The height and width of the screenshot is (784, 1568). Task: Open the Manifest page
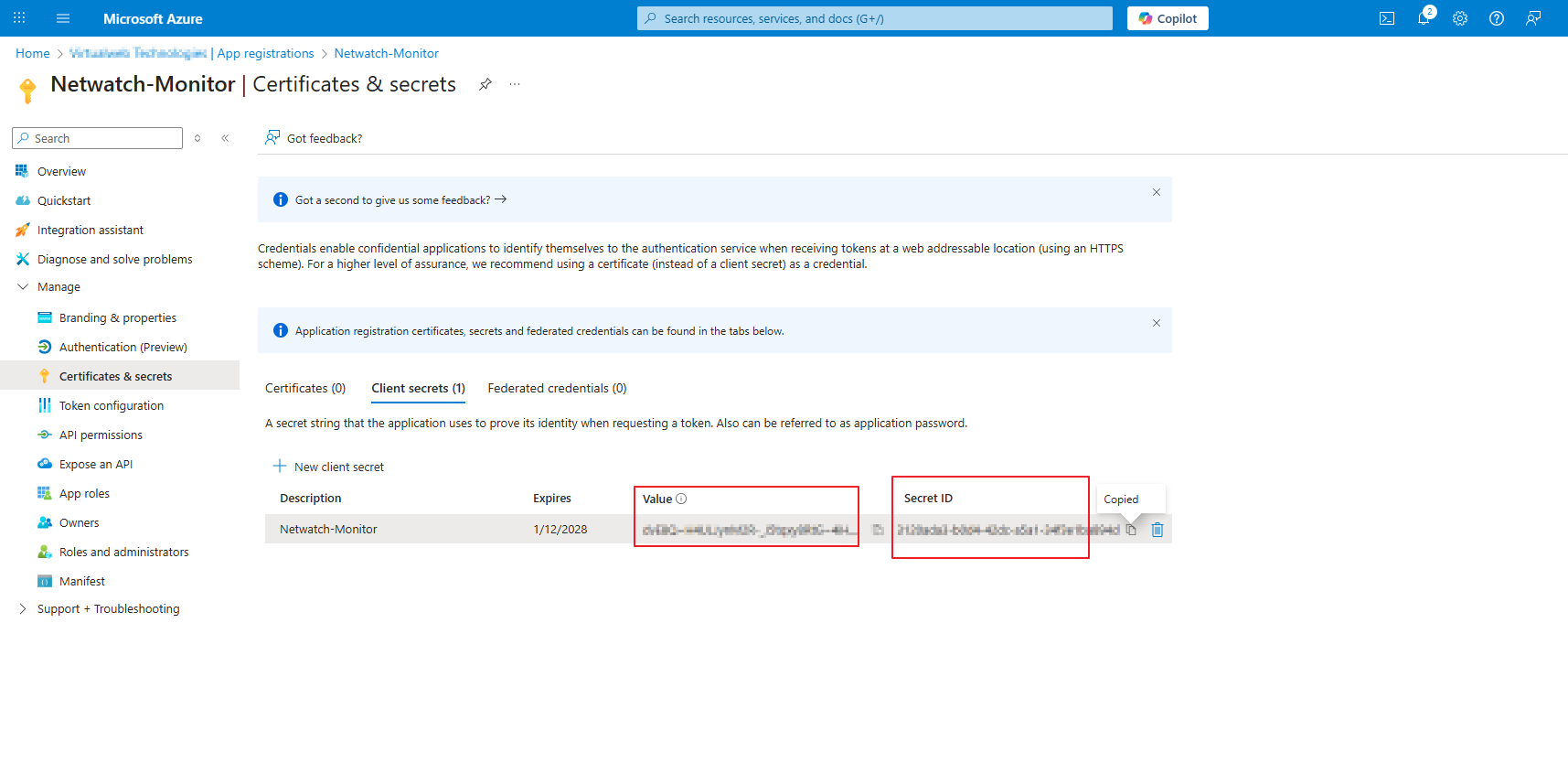pyautogui.click(x=81, y=581)
